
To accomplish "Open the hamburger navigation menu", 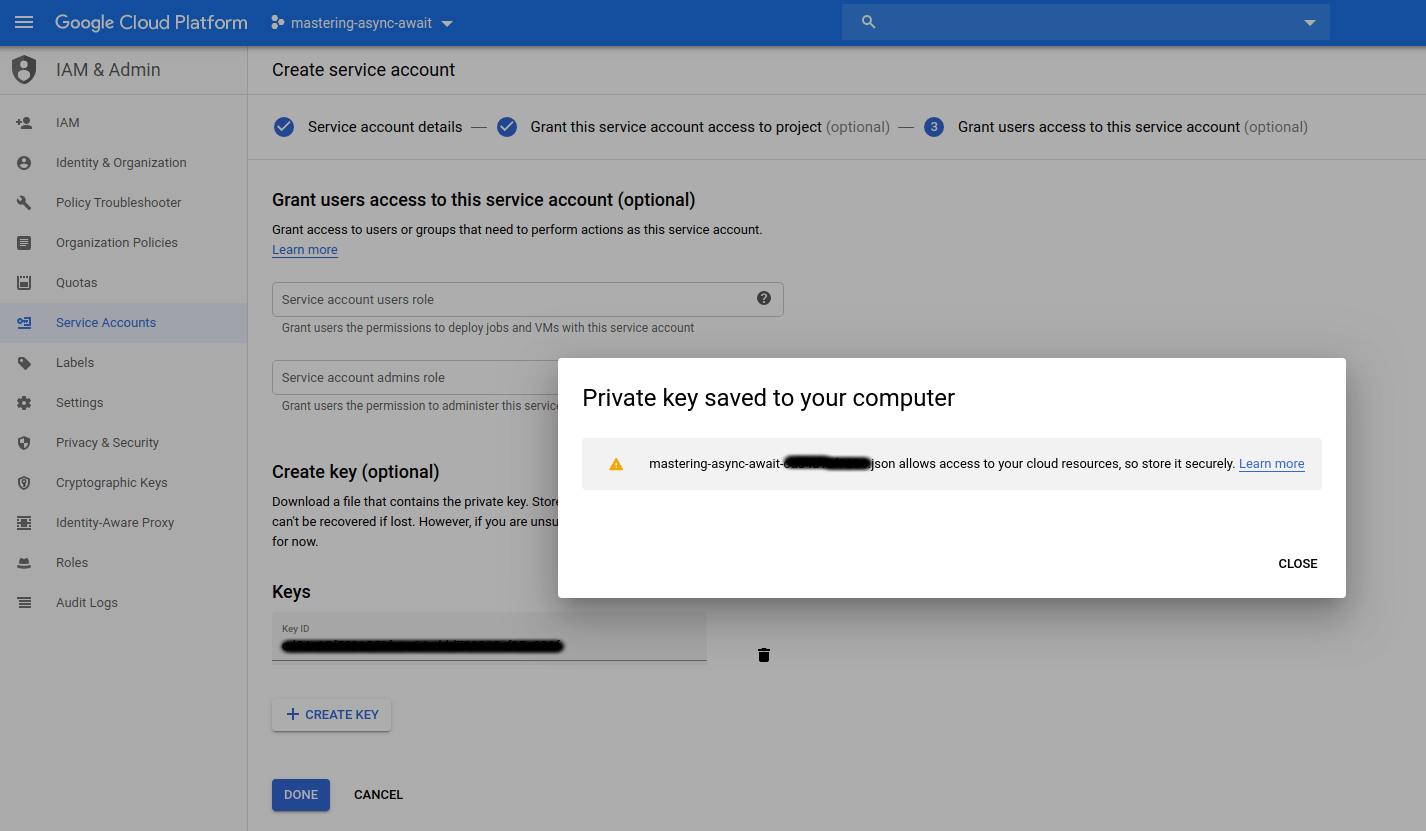I will click(x=24, y=22).
